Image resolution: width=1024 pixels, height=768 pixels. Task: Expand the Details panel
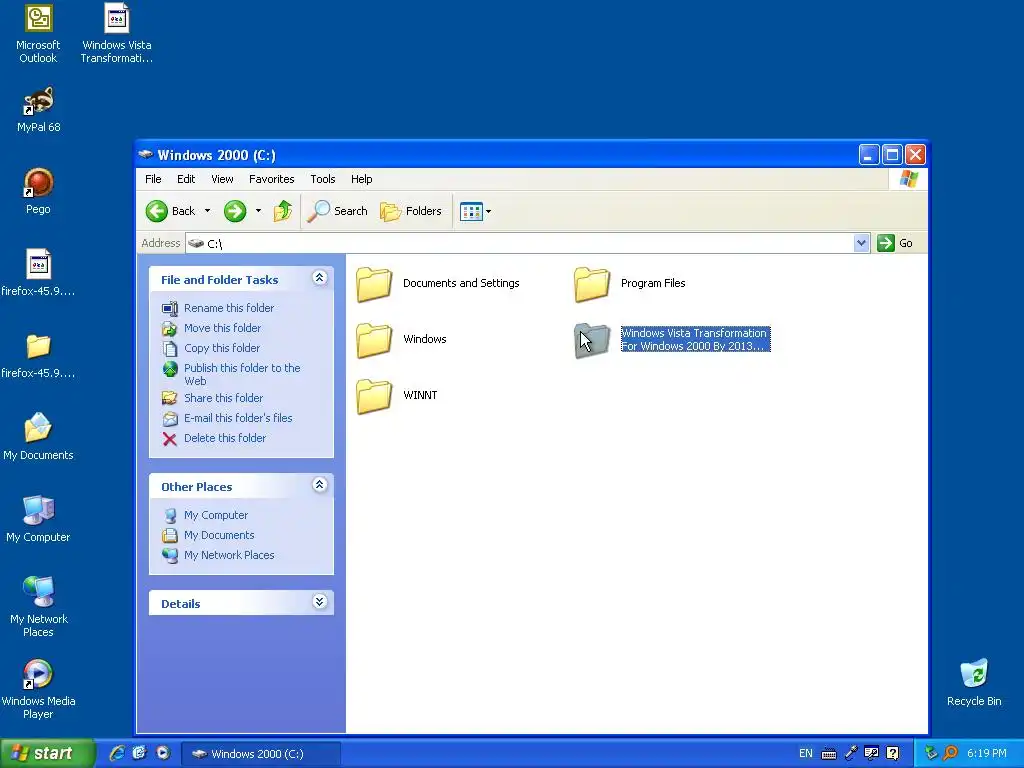coord(319,602)
